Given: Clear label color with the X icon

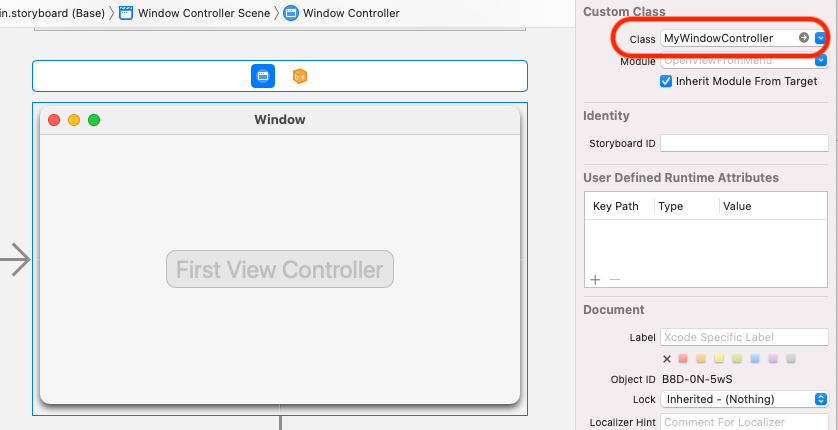Looking at the screenshot, I should coord(666,359).
